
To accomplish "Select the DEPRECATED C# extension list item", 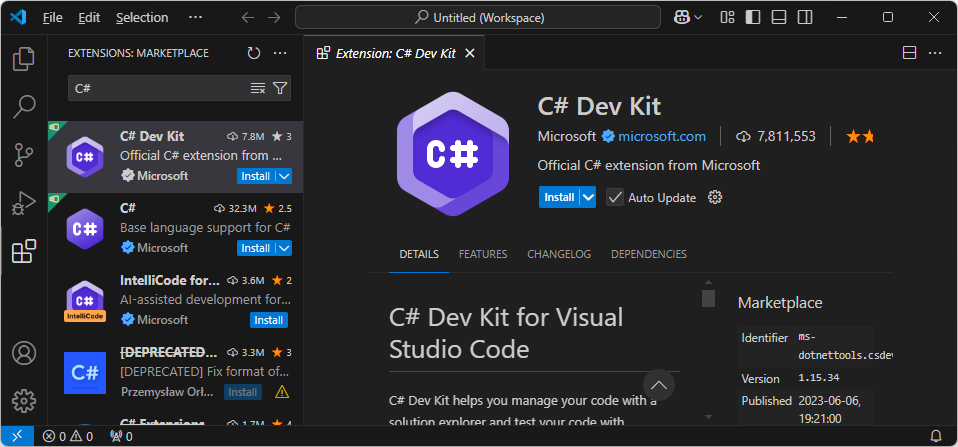I will [175, 372].
